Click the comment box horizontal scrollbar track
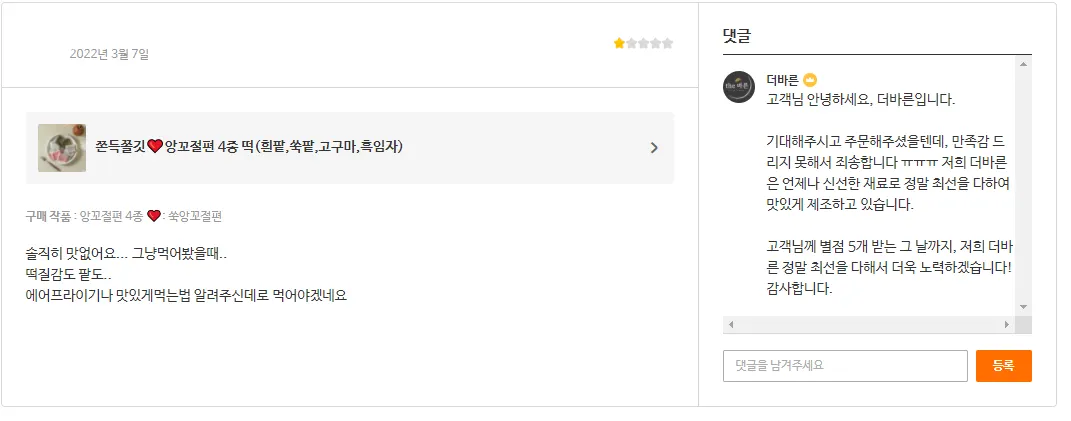Screen dimensions: 1071x421 pos(868,325)
